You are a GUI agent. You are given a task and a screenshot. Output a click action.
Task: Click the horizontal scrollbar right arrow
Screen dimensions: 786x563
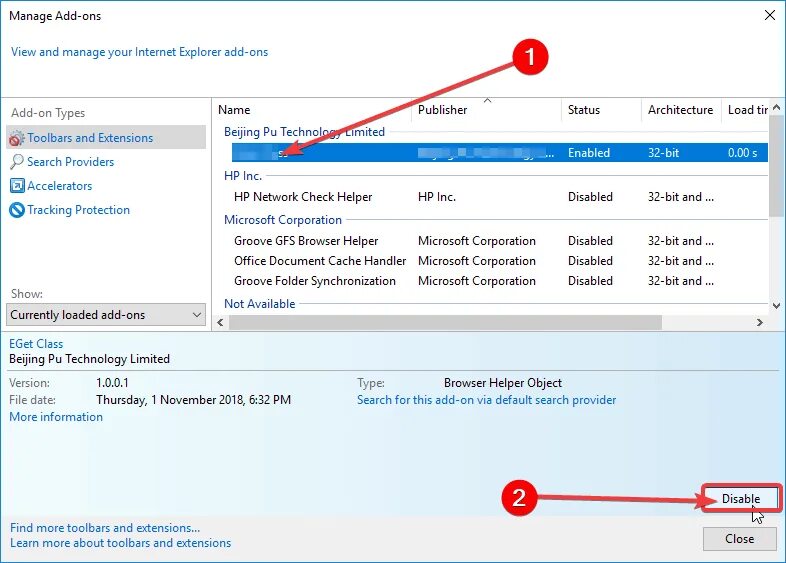pyautogui.click(x=759, y=323)
